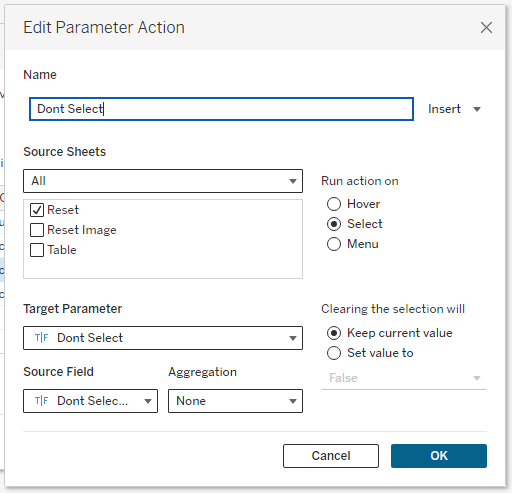Select the Set value to option
512x493 pixels.
tap(334, 353)
